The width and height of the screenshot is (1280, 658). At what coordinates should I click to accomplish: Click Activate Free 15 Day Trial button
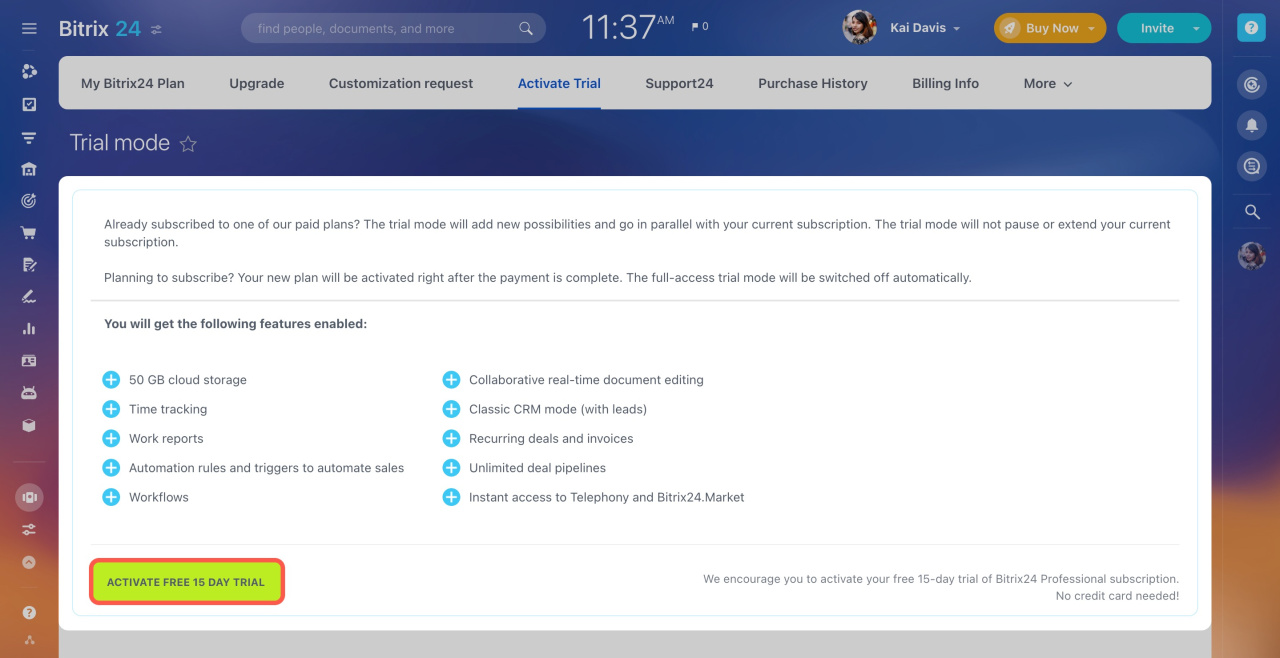click(187, 582)
